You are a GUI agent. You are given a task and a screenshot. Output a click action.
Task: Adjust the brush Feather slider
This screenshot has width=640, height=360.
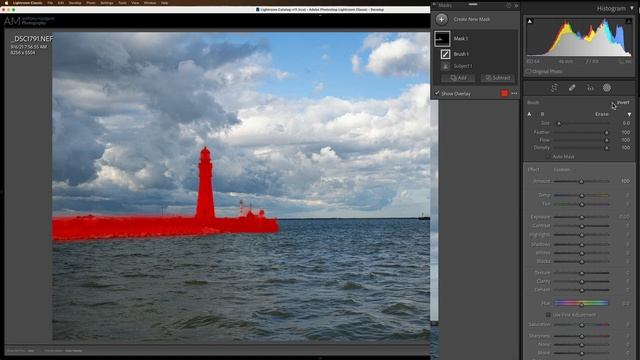(581, 132)
